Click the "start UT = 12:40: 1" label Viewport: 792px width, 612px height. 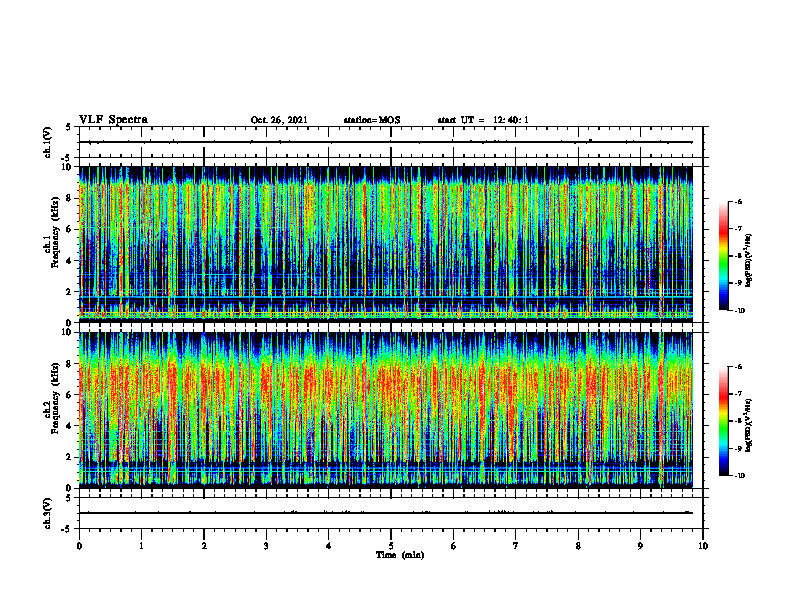click(483, 120)
